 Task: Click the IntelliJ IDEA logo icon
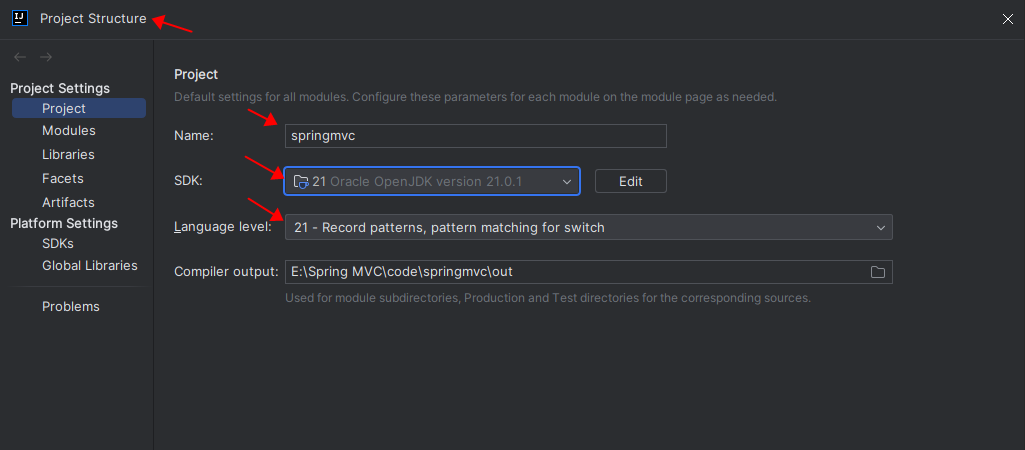[x=19, y=18]
